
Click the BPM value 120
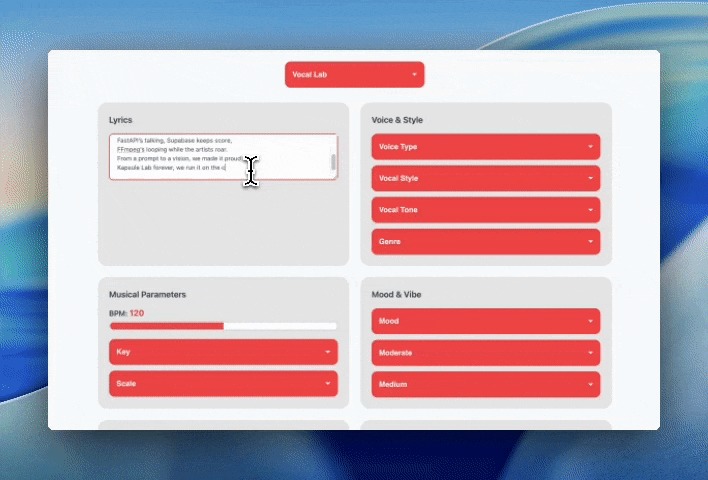click(x=137, y=313)
